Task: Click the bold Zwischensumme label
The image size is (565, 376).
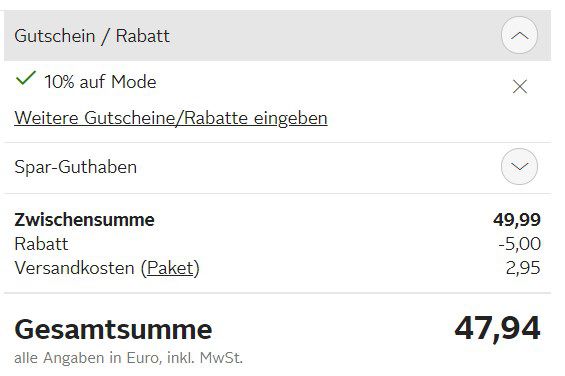Action: (x=84, y=220)
